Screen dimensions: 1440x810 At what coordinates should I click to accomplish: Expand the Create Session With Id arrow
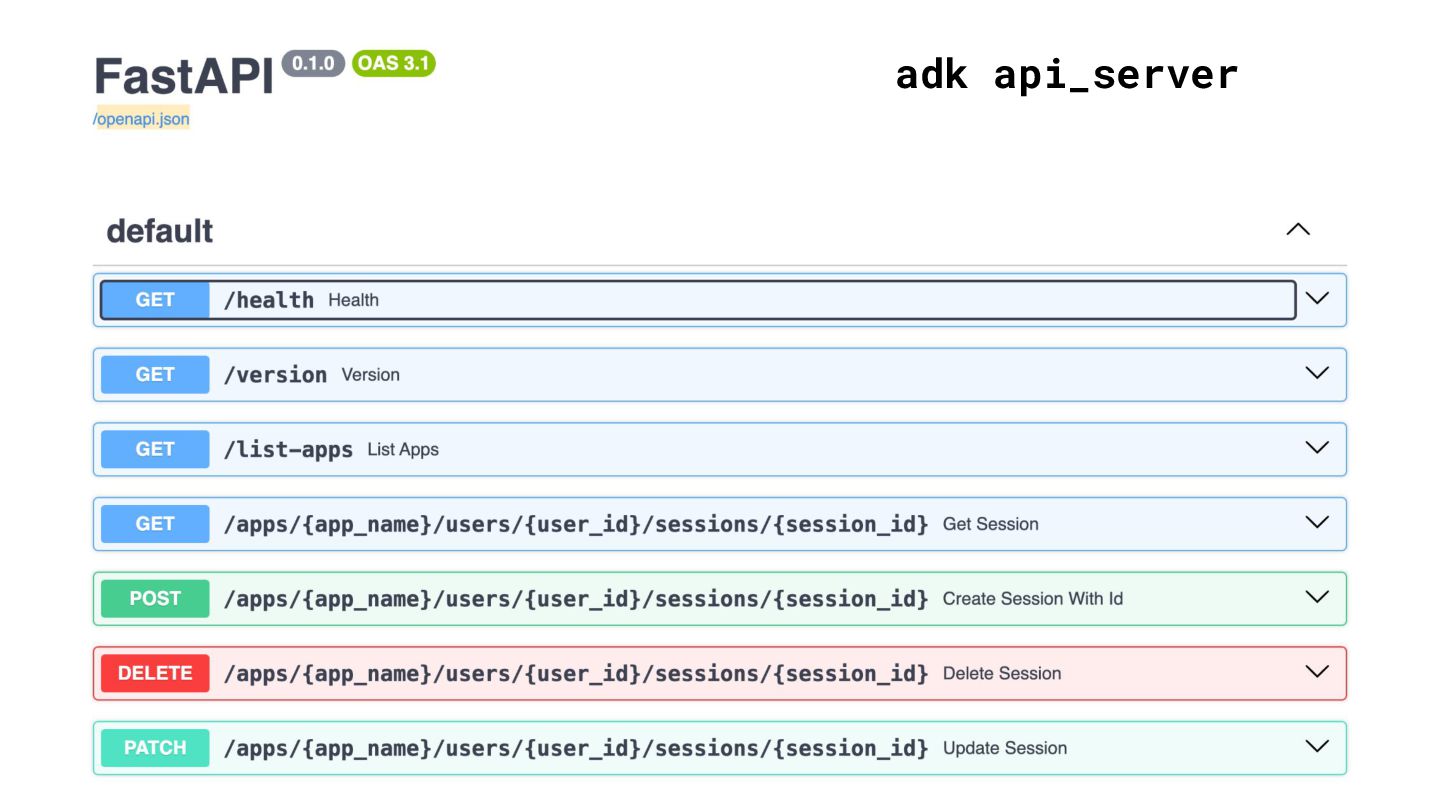tap(1317, 597)
